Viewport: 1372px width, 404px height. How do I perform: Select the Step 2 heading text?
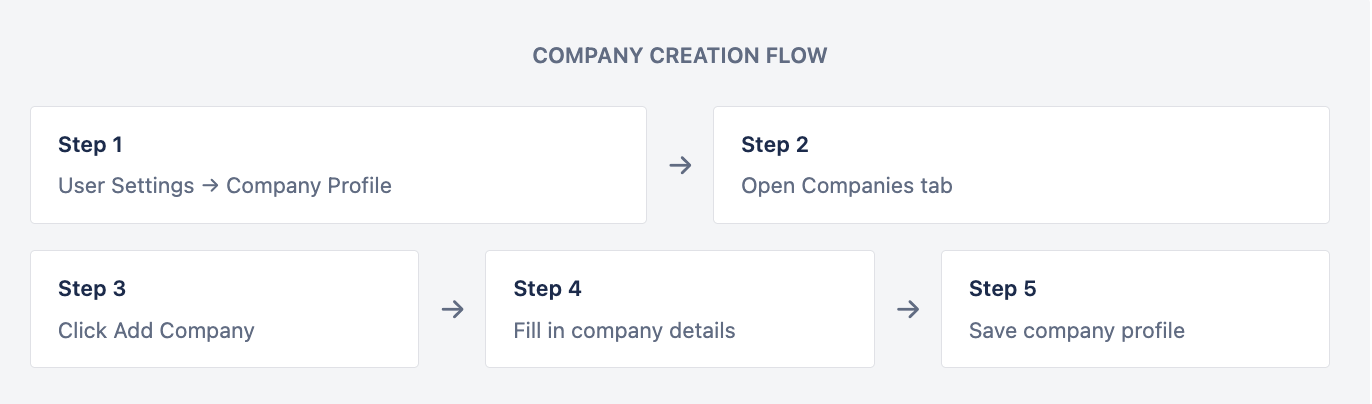tap(774, 145)
